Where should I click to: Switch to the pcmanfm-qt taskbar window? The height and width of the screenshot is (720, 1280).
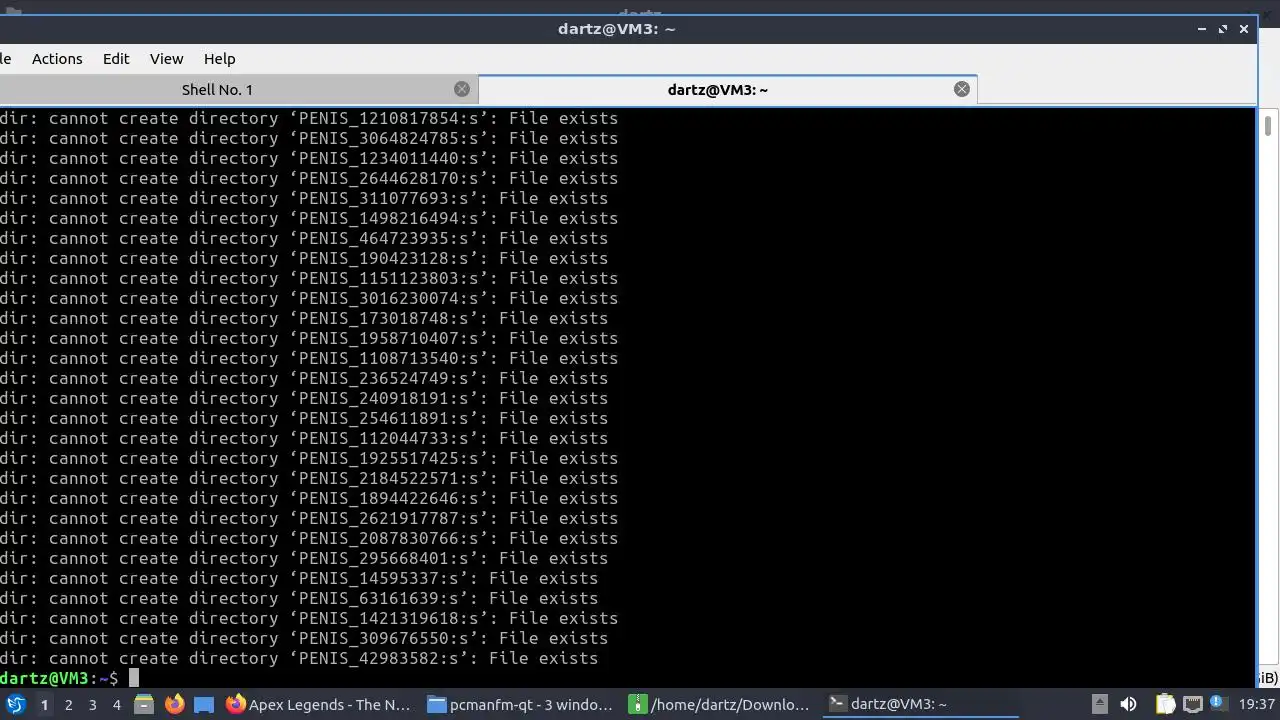[520, 704]
